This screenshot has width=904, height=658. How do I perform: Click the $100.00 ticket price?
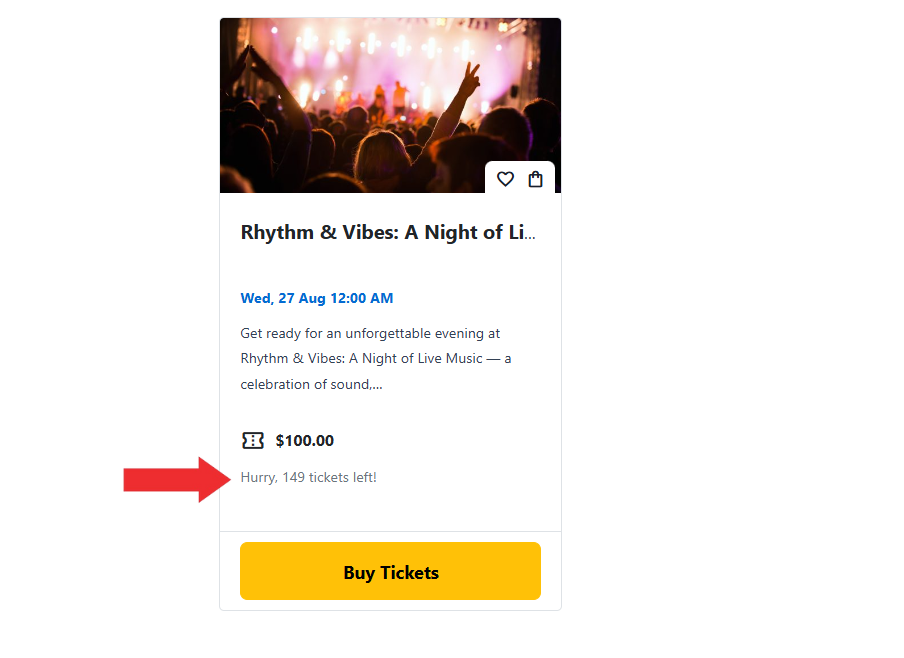305,440
